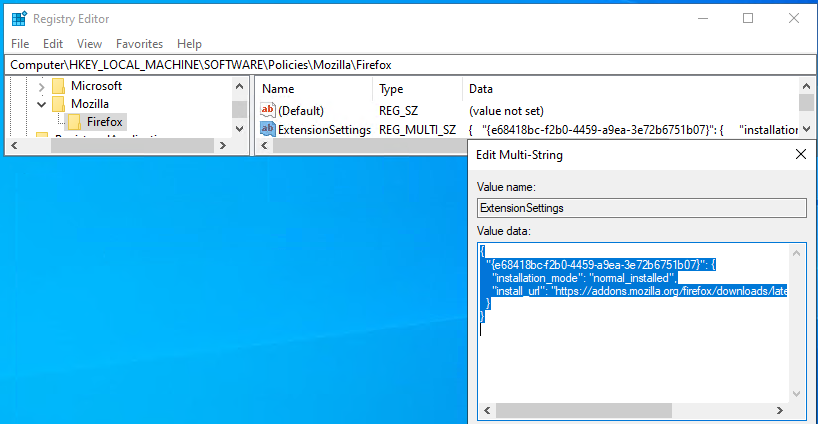Select the Firefox key in tree
This screenshot has width=818, height=424.
pyautogui.click(x=104, y=122)
